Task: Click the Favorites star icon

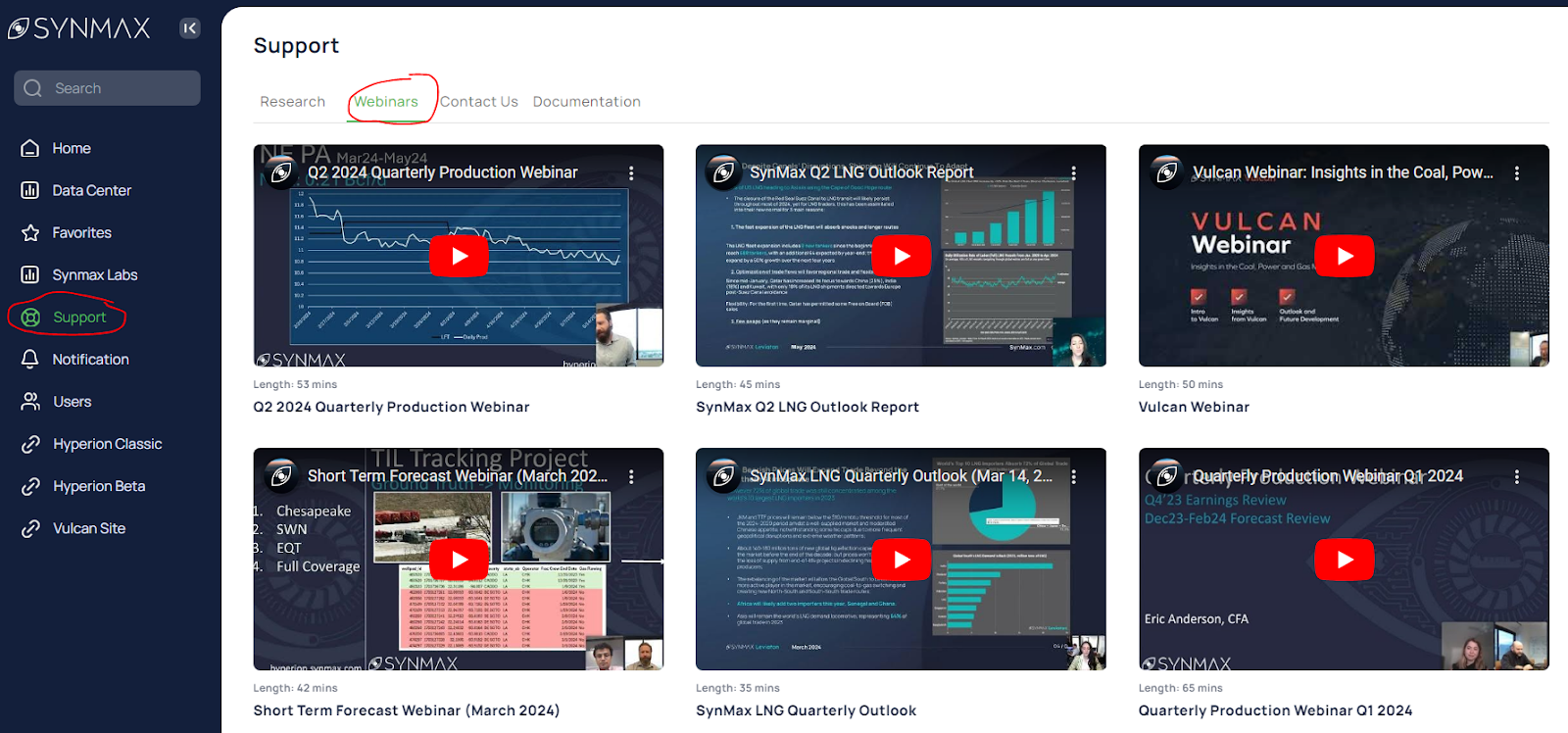Action: 30,232
